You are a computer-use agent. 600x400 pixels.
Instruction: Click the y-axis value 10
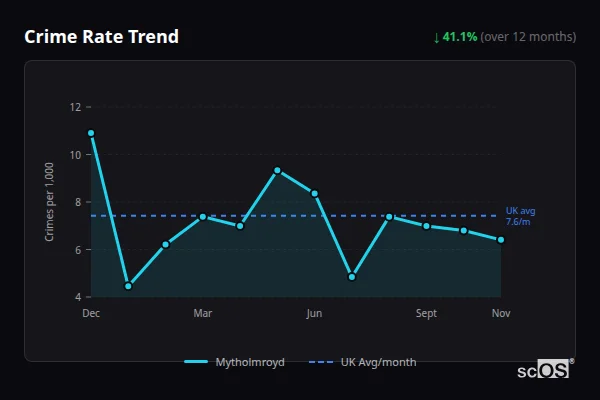pos(75,155)
